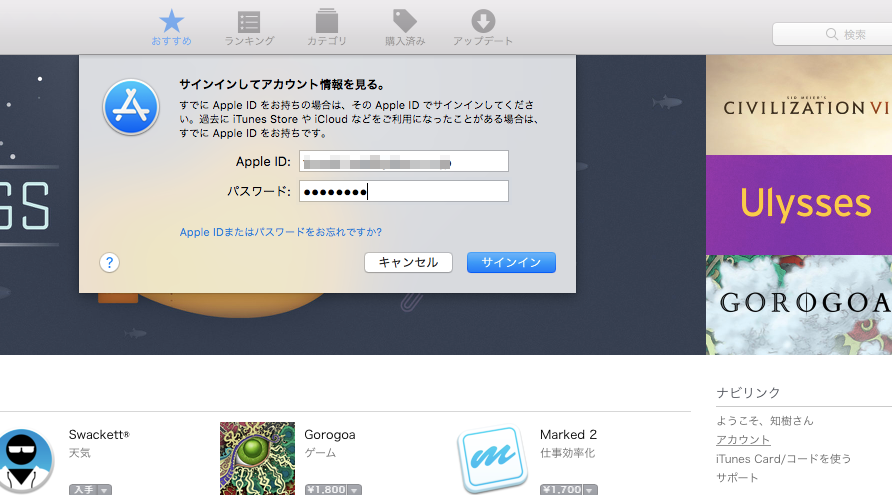The width and height of the screenshot is (892, 495).
Task: Open the Ulysses banner
Action: (799, 205)
